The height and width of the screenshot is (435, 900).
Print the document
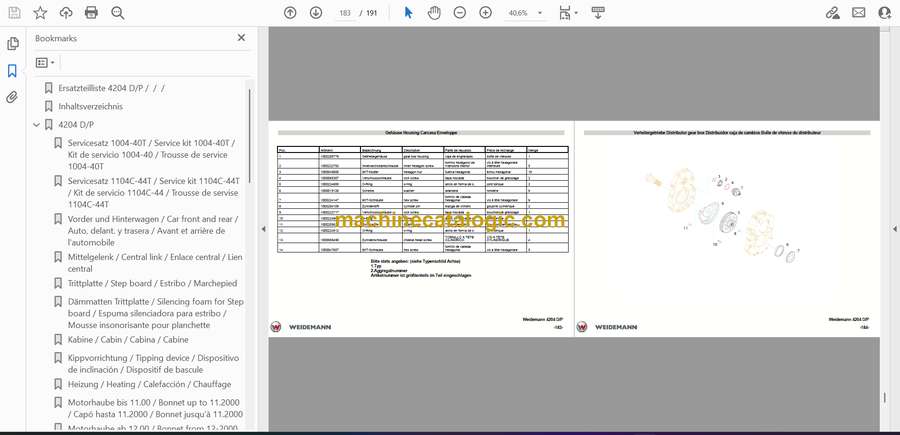pos(91,13)
